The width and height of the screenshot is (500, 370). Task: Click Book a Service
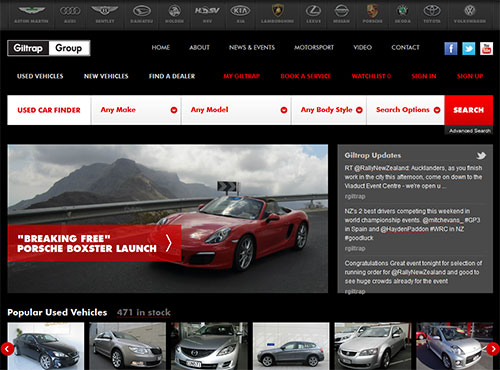(305, 76)
